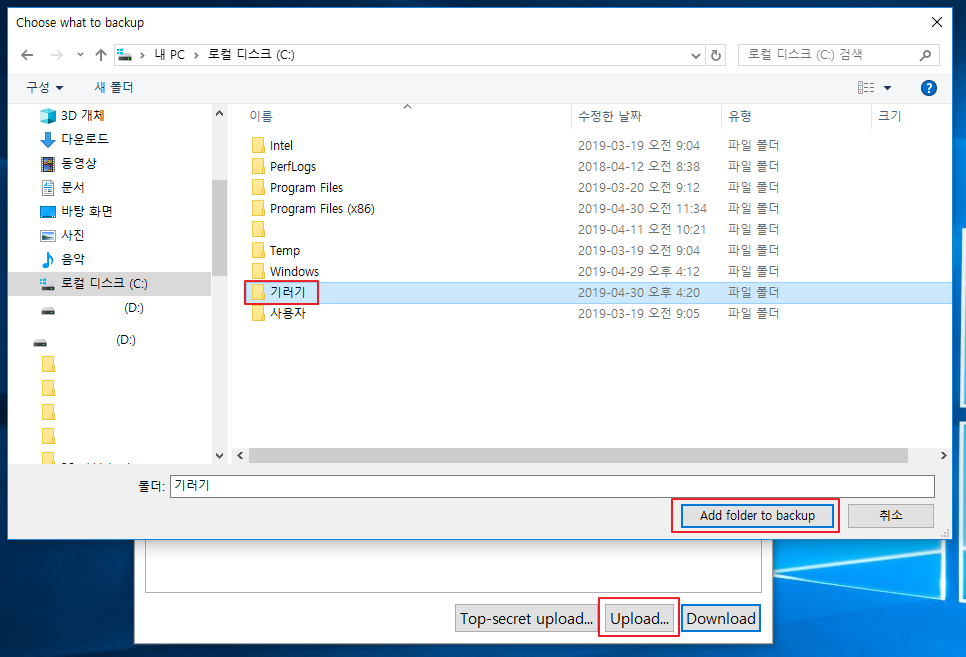The image size is (966, 657).
Task: Refresh the folder view
Action: point(715,55)
